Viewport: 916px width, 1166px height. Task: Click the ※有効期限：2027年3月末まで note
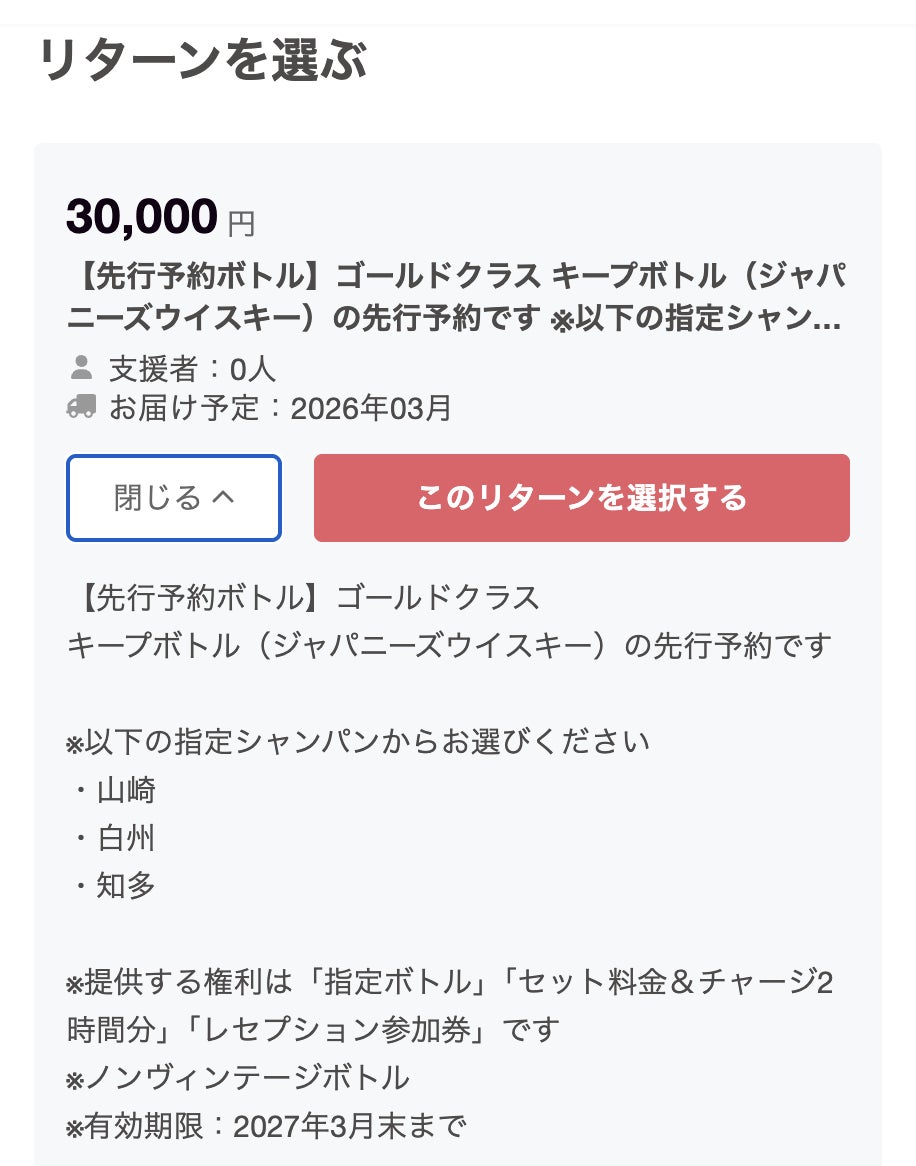266,1127
